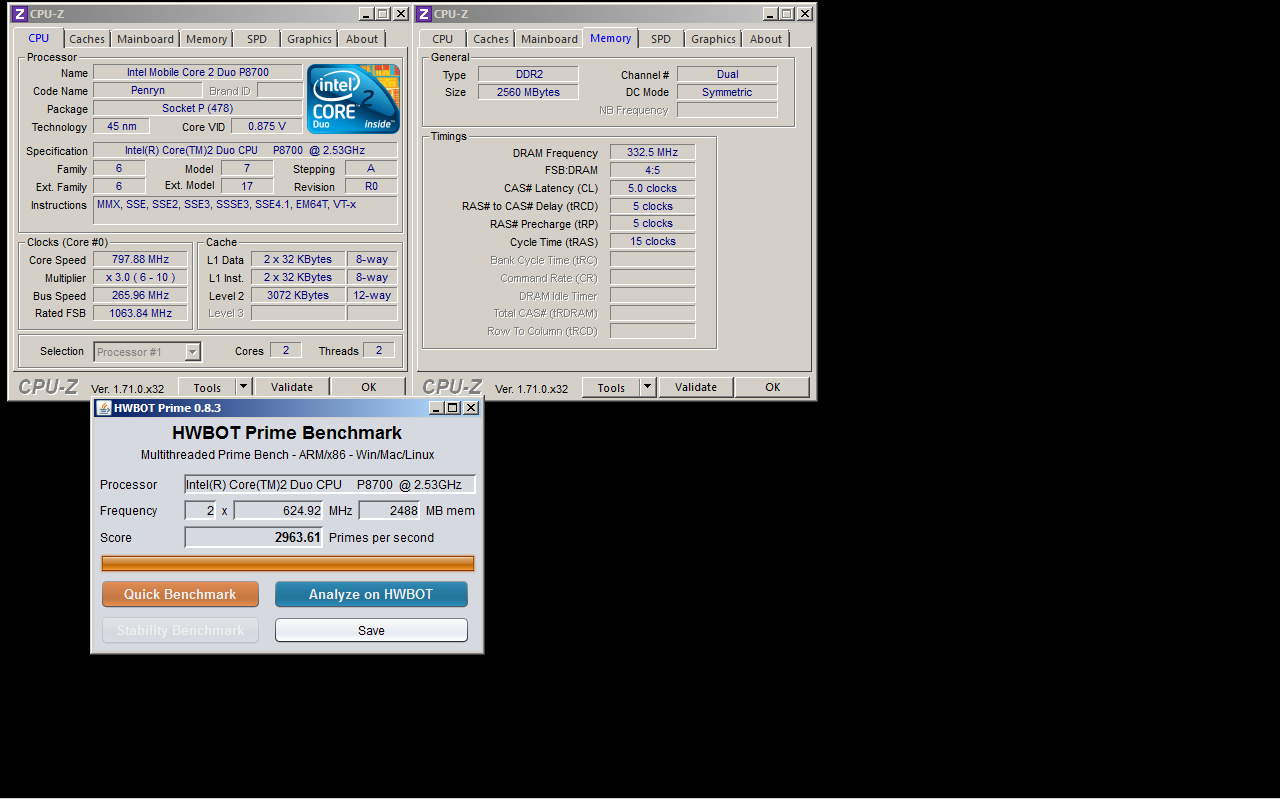Click the 624.92 MHz frequency field

tap(279, 510)
